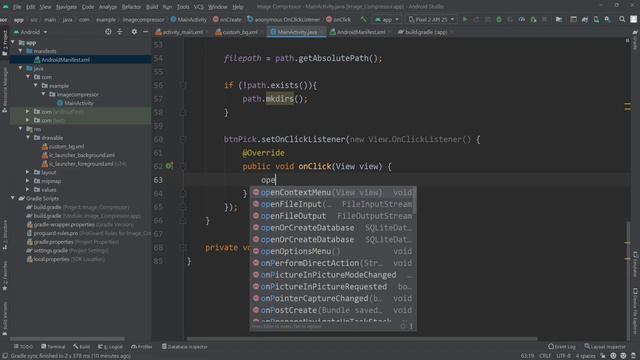Image resolution: width=640 pixels, height=360 pixels.
Task: Collapse the app module tree node
Action: [x=13, y=42]
